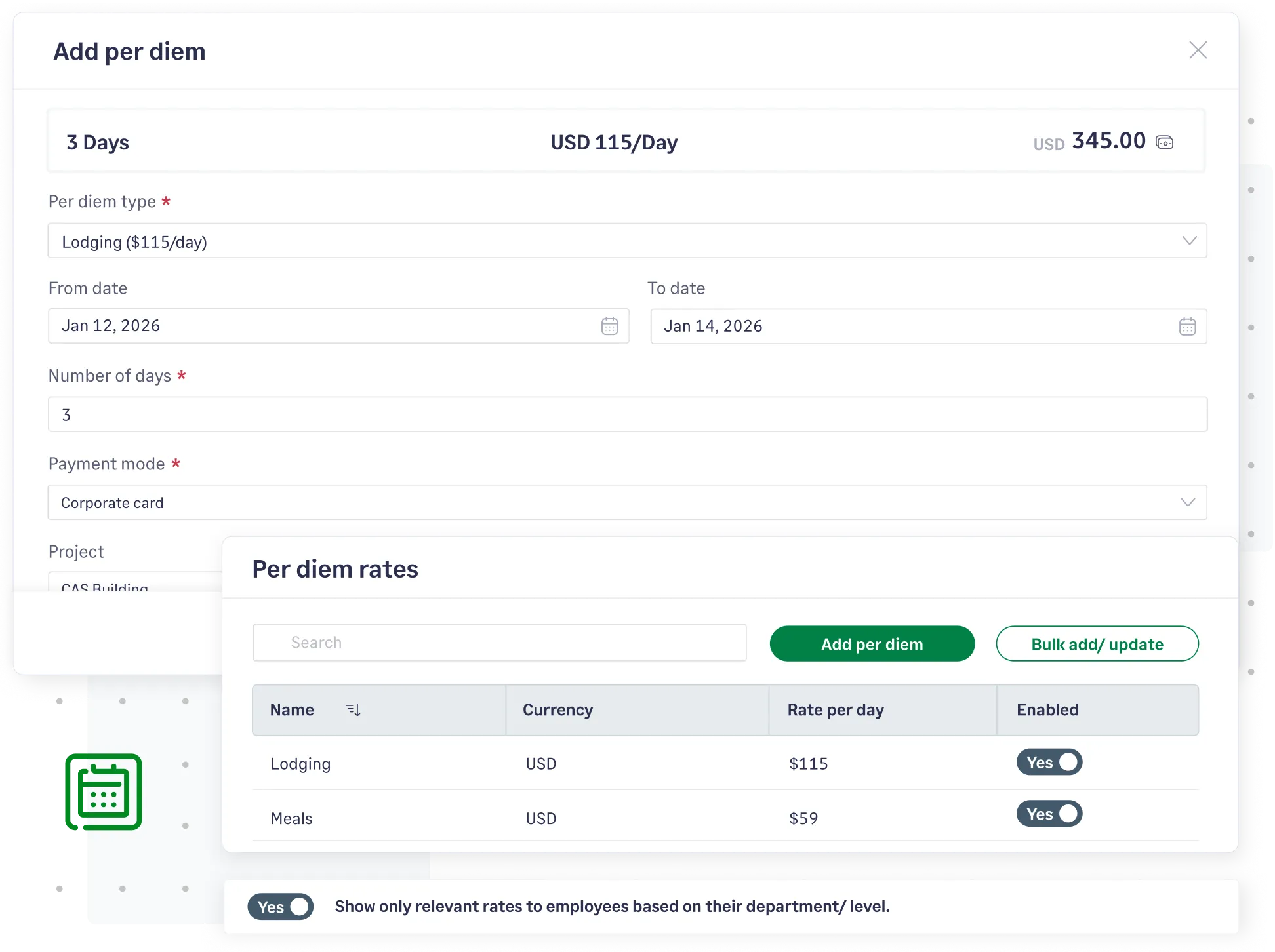This screenshot has width=1275, height=952.
Task: Open the To date calendar picker
Action: pyautogui.click(x=1187, y=326)
